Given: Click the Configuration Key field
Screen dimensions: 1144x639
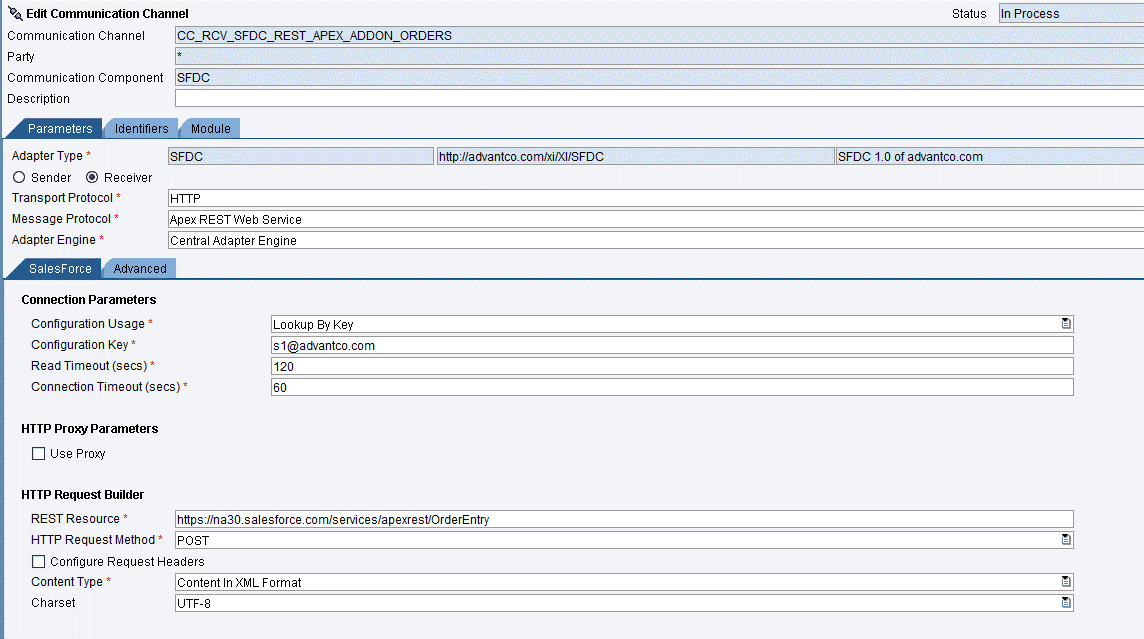Looking at the screenshot, I should click(600, 344).
